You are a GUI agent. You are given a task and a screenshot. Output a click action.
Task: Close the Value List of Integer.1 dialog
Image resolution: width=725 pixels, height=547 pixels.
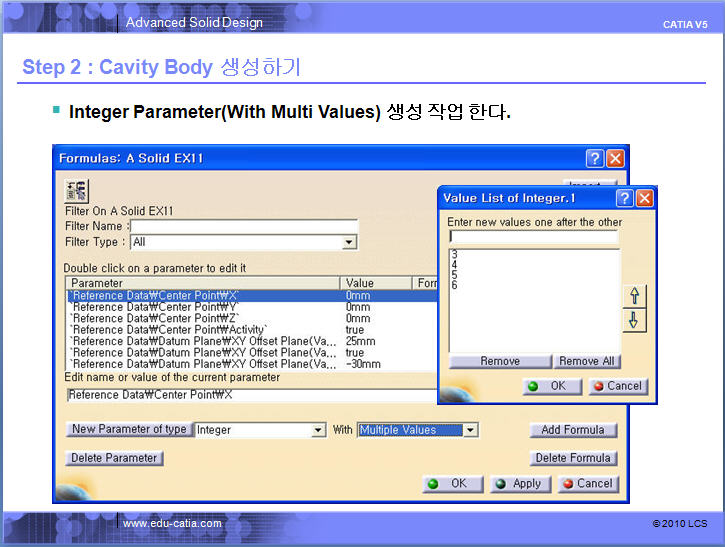tap(645, 198)
